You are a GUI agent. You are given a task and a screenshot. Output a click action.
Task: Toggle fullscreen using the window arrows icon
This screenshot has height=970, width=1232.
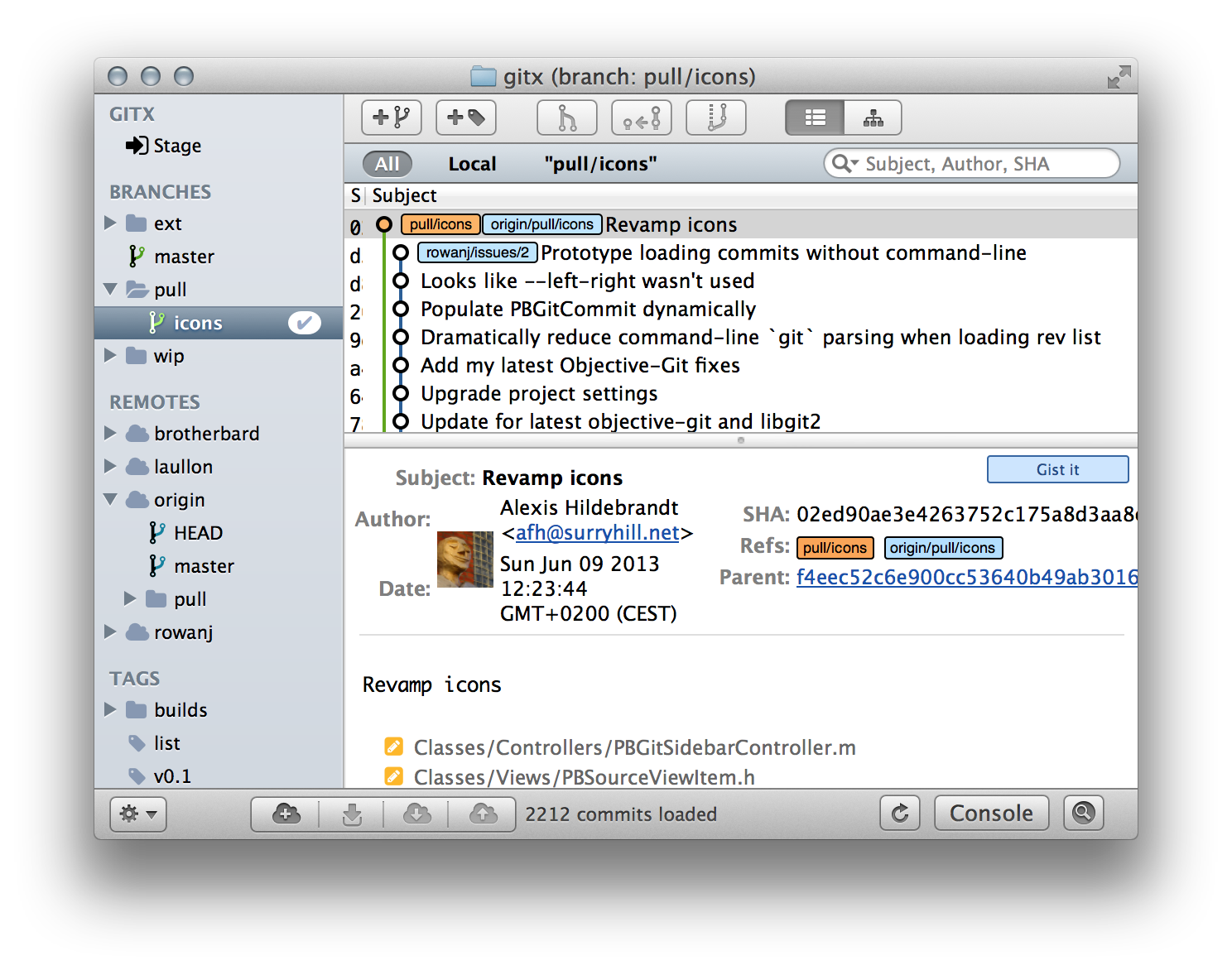pyautogui.click(x=1119, y=77)
